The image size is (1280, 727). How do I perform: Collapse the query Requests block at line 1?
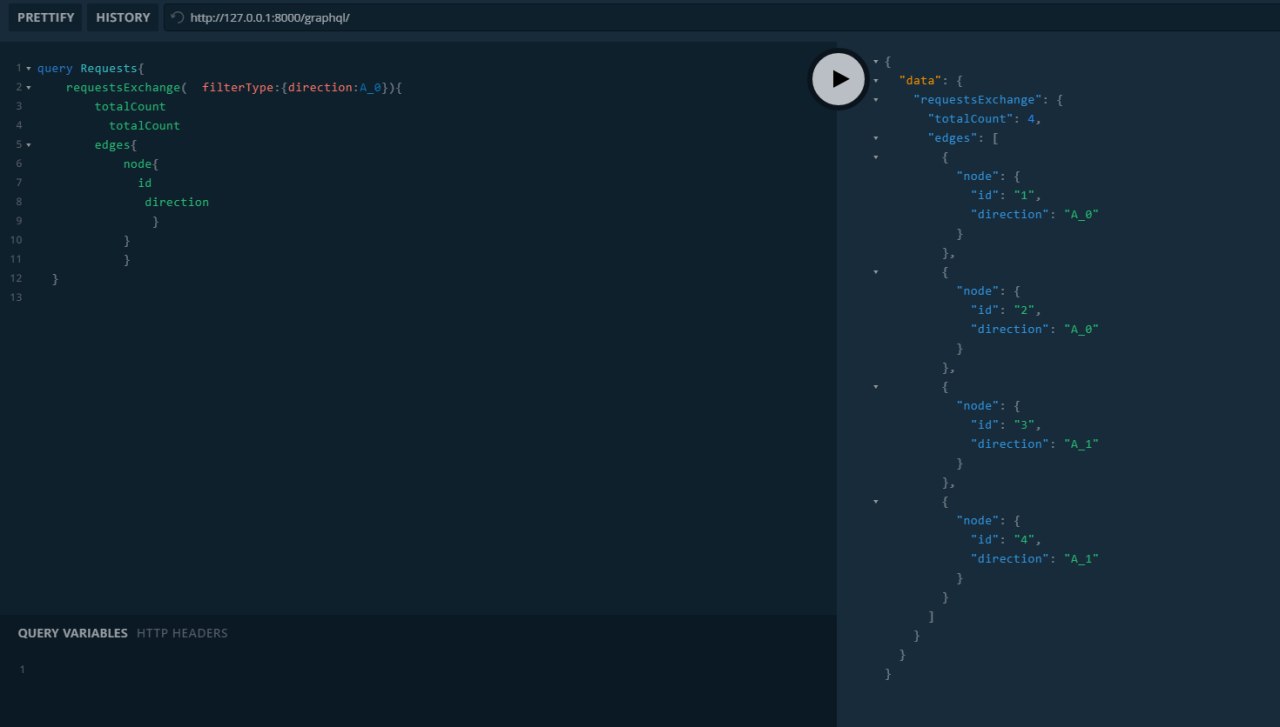point(28,68)
